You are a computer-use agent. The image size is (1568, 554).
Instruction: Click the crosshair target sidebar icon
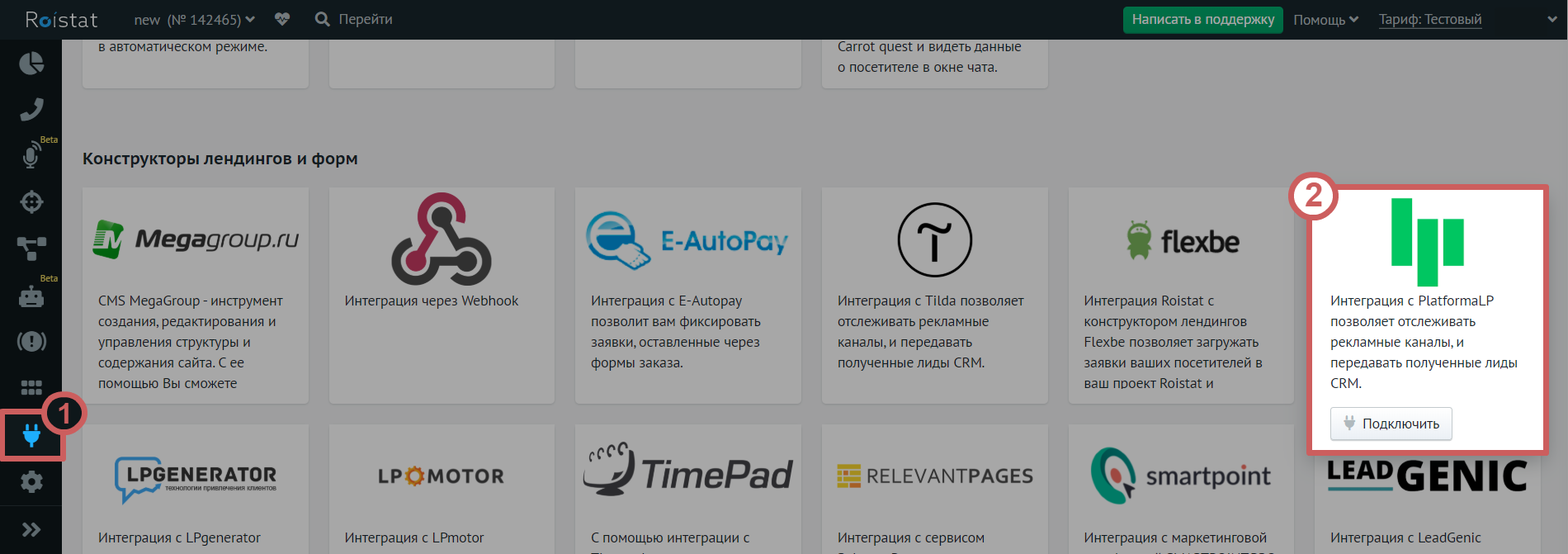pyautogui.click(x=31, y=201)
